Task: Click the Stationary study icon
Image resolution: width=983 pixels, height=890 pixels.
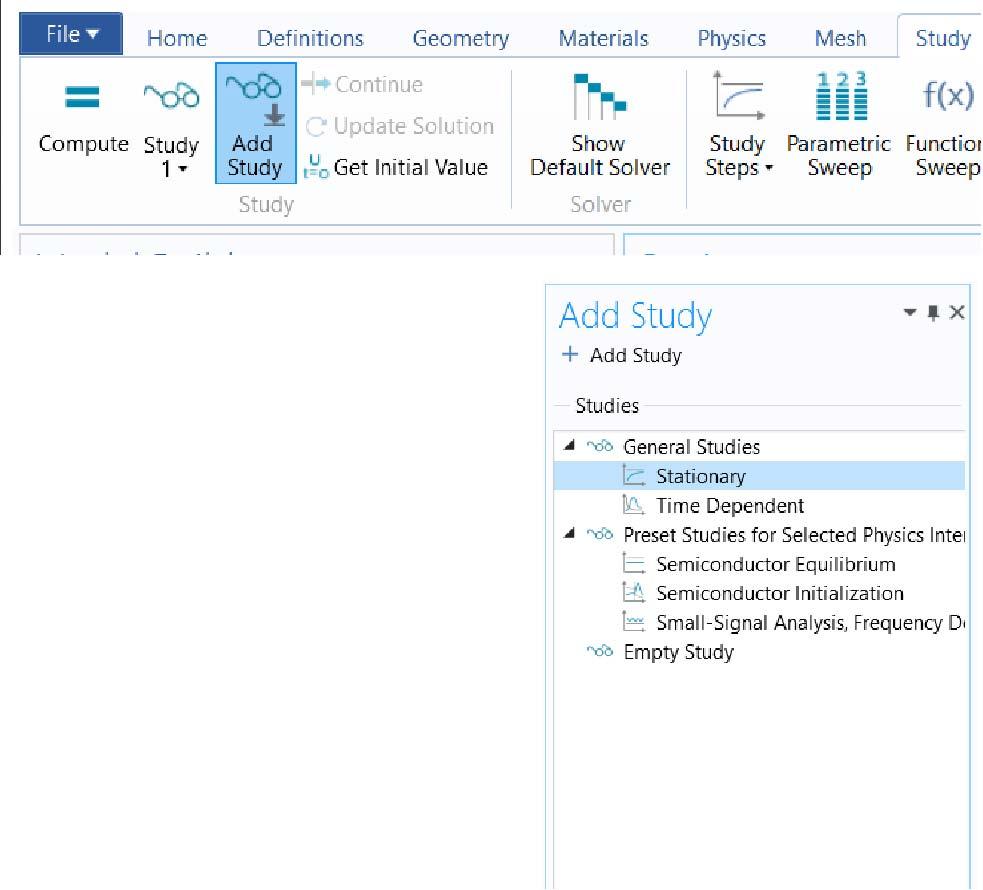Action: pyautogui.click(x=634, y=475)
